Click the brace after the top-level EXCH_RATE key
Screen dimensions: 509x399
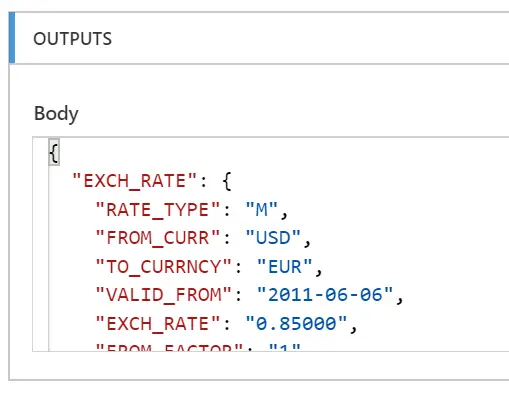[x=227, y=181]
